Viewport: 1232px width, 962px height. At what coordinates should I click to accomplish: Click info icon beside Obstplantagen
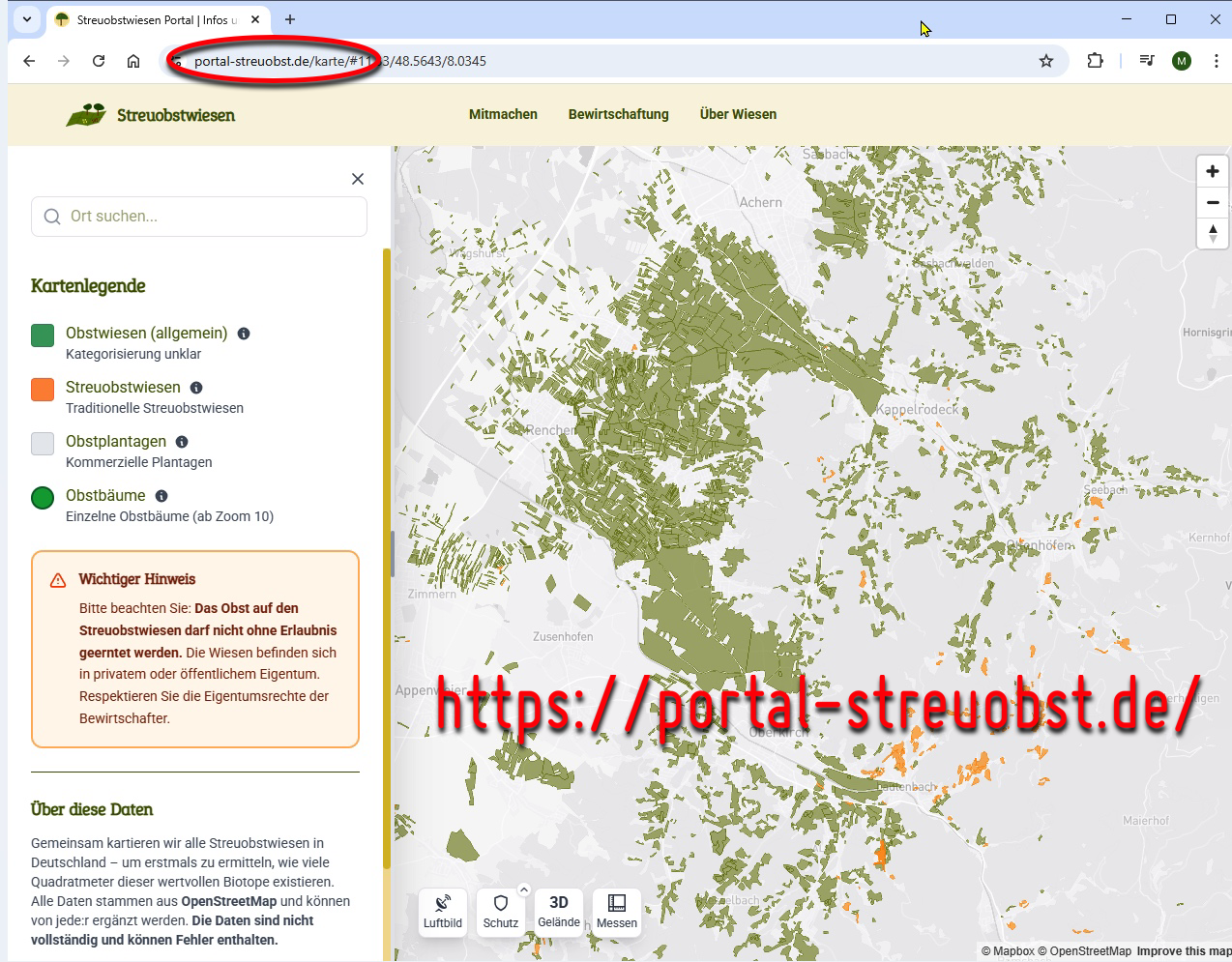[182, 442]
